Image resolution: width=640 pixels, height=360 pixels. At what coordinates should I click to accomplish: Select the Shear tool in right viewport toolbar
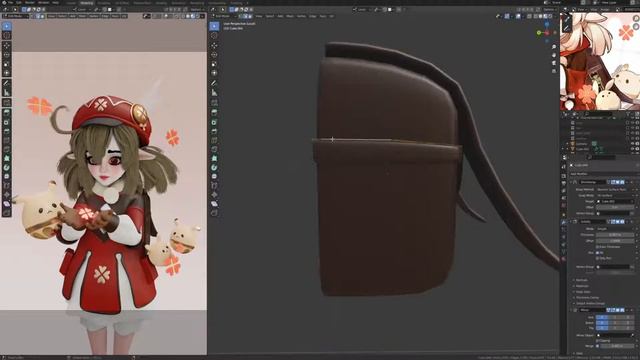click(x=214, y=204)
